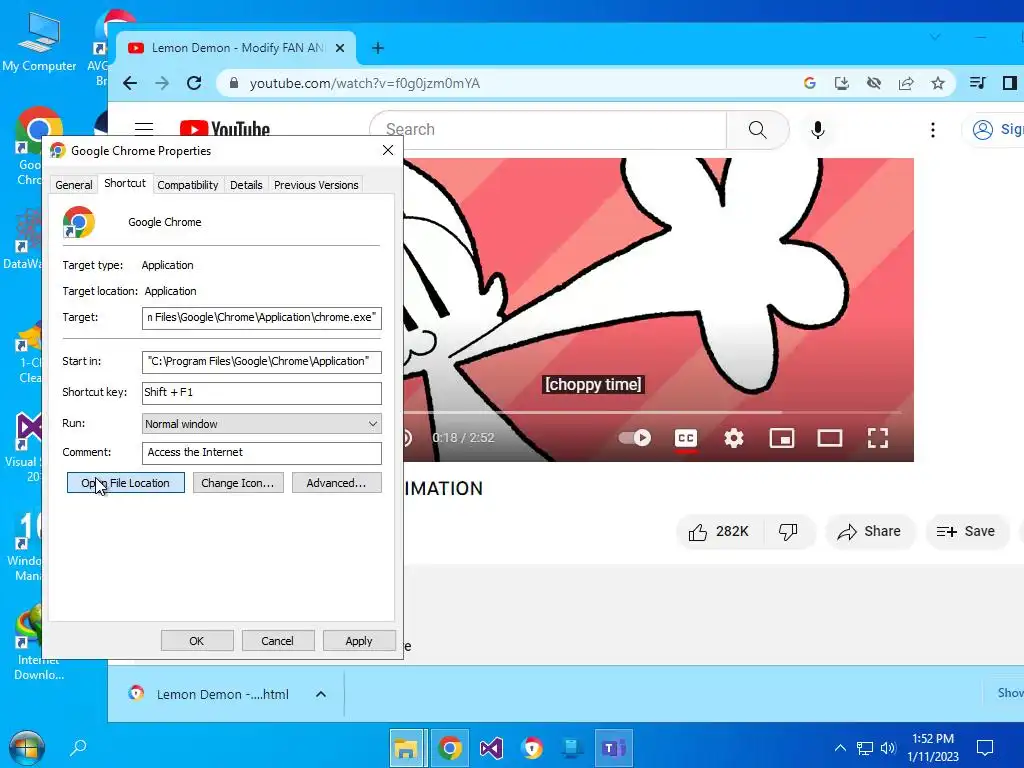This screenshot has height=768, width=1024.
Task: Click the Google icon in address bar
Action: [810, 83]
